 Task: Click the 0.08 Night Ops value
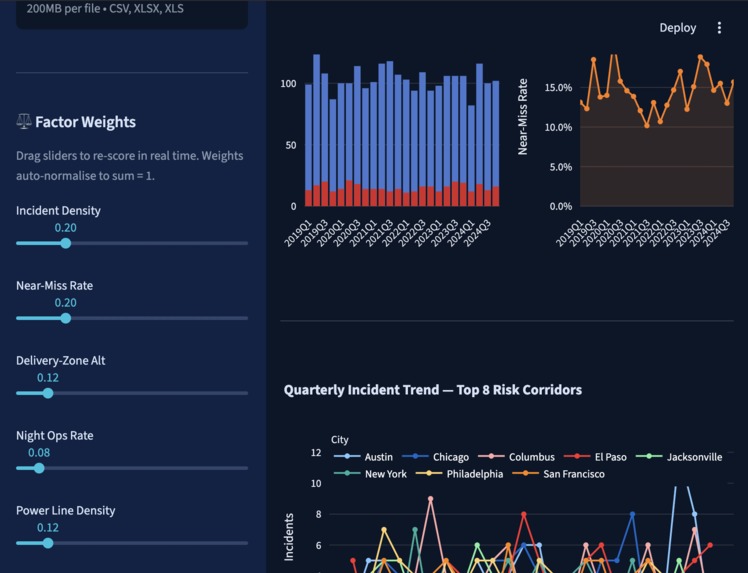[x=39, y=452]
